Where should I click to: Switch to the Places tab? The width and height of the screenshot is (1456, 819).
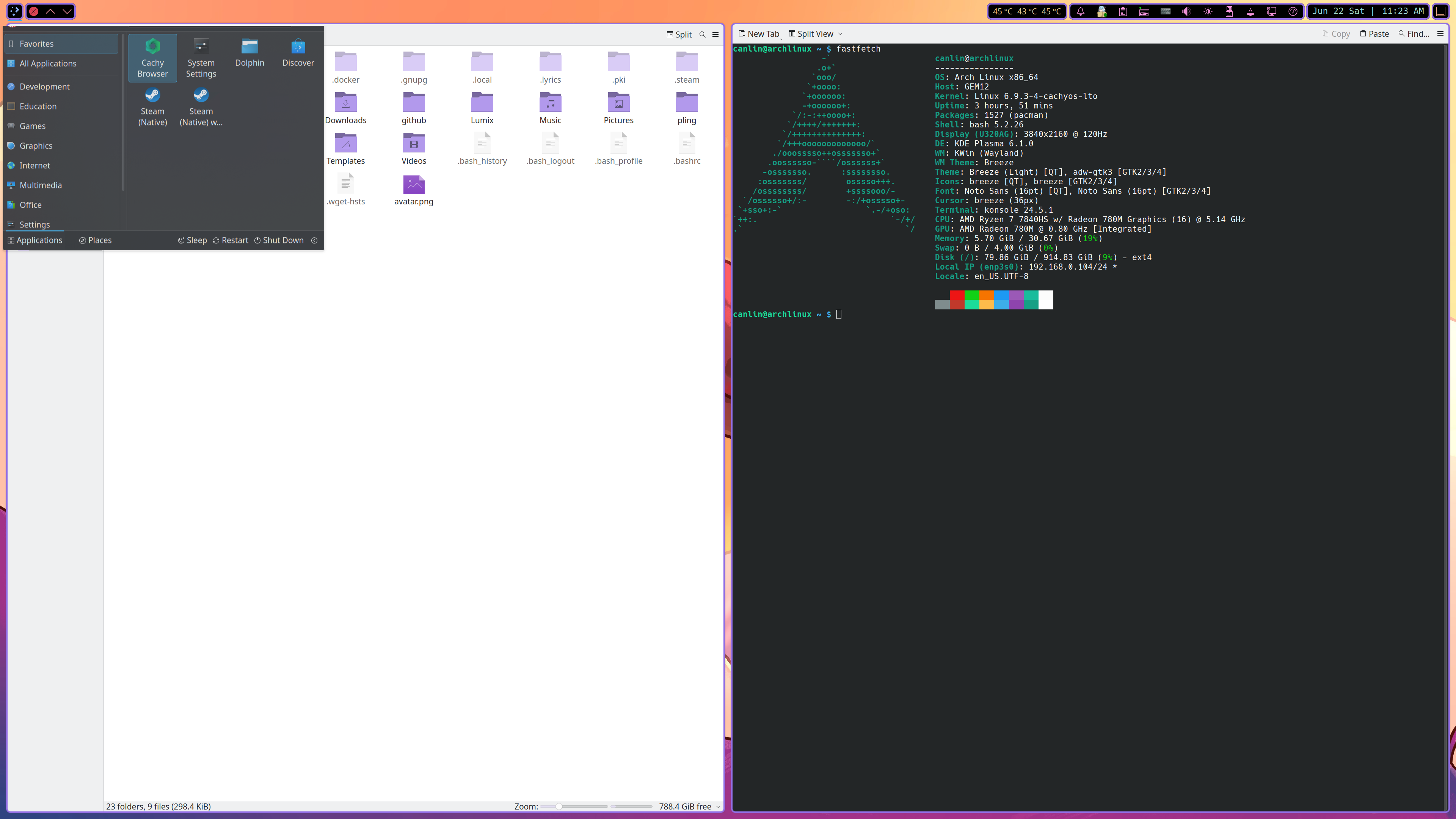tap(96, 240)
